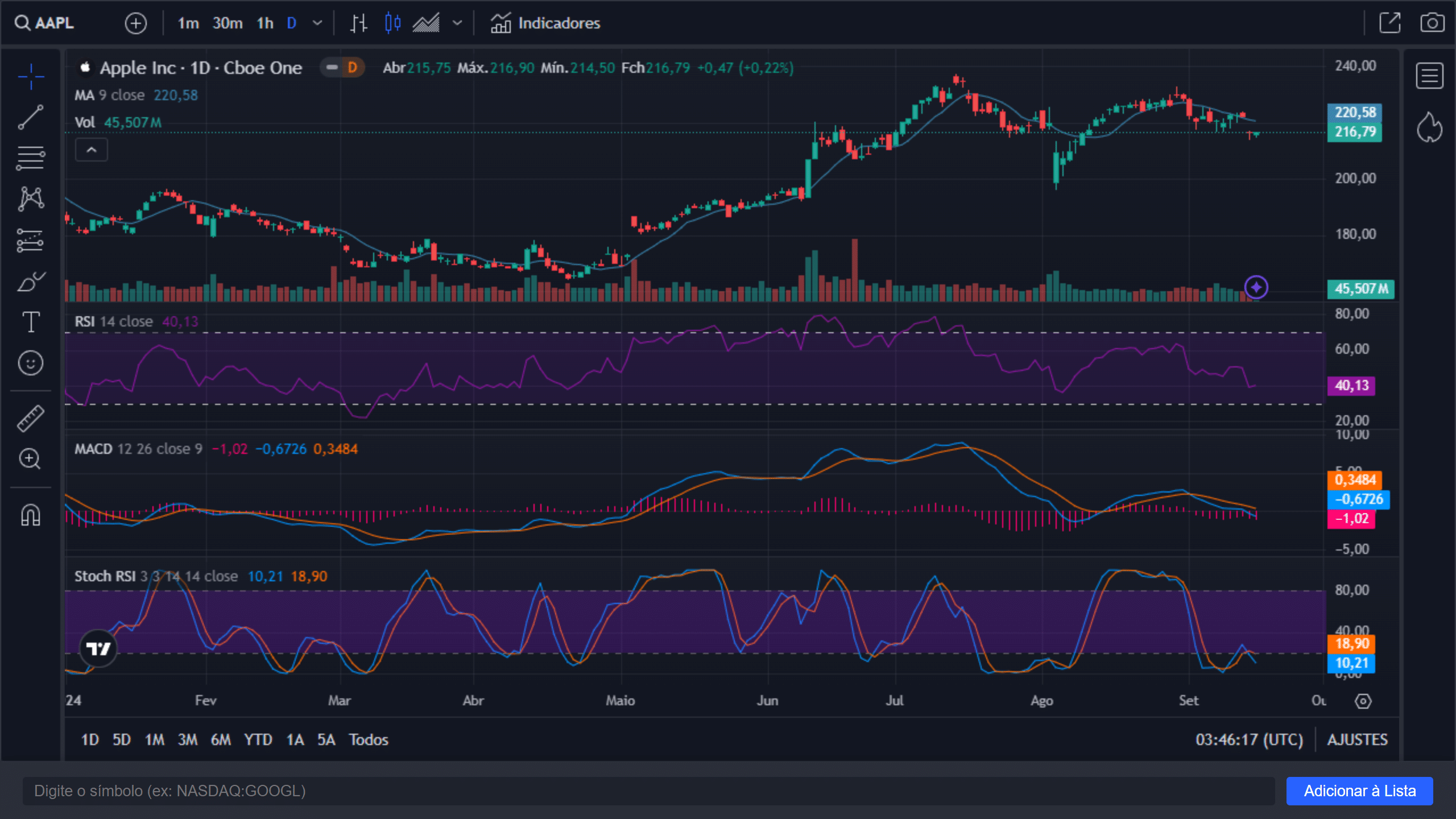Open the AJUSTES adjustments menu
Viewport: 1456px width, 819px height.
[1358, 740]
